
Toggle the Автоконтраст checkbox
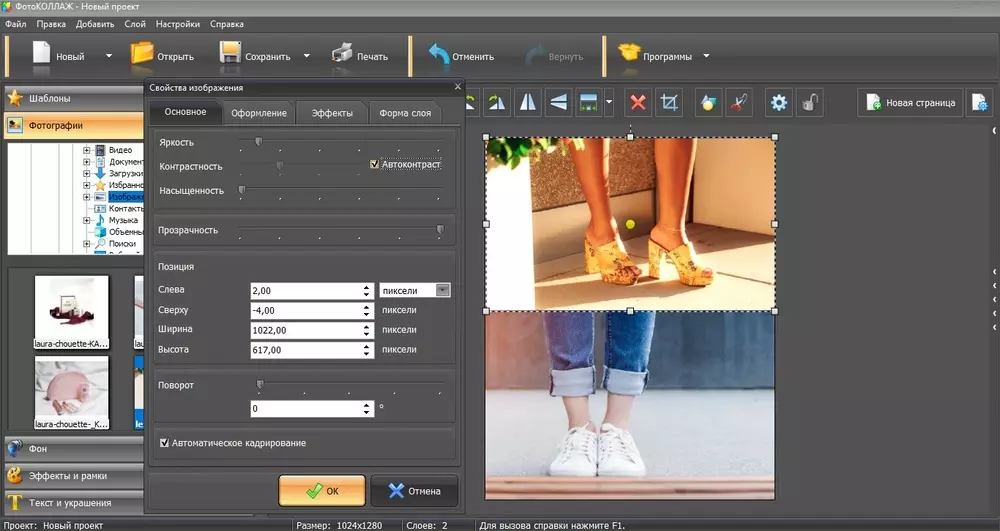click(375, 164)
